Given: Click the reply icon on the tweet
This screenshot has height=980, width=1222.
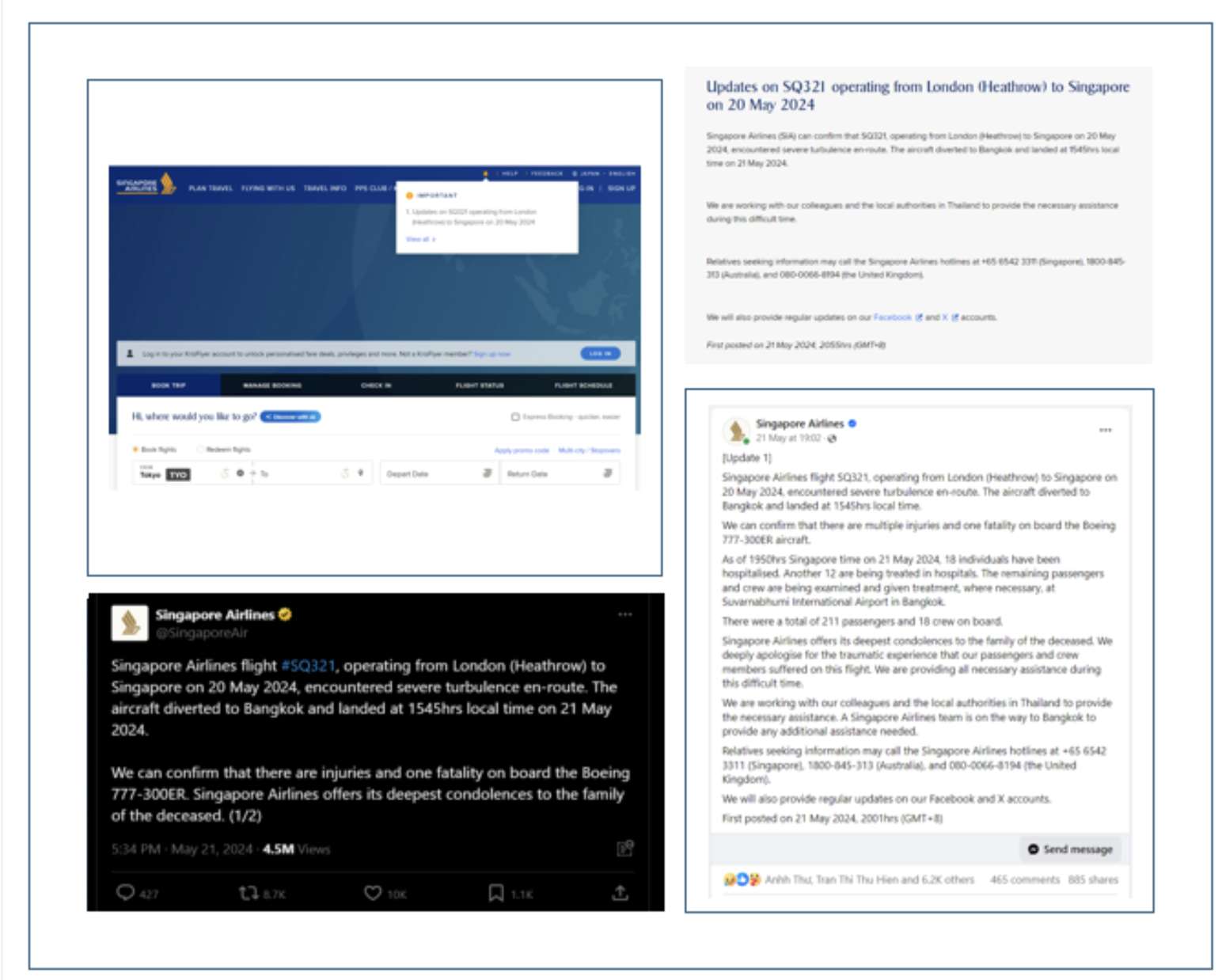Looking at the screenshot, I should tap(125, 893).
